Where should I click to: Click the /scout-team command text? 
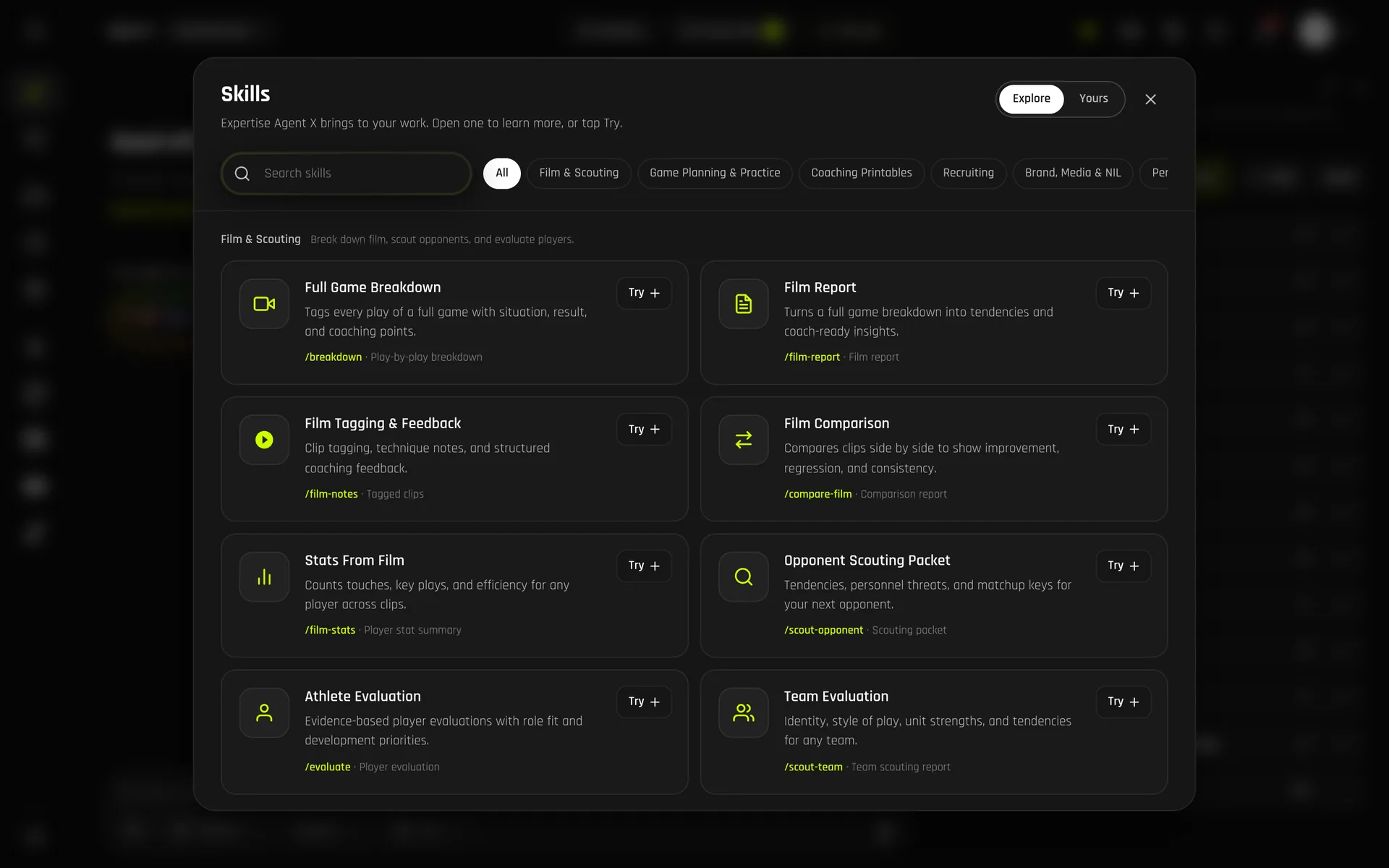pyautogui.click(x=813, y=767)
